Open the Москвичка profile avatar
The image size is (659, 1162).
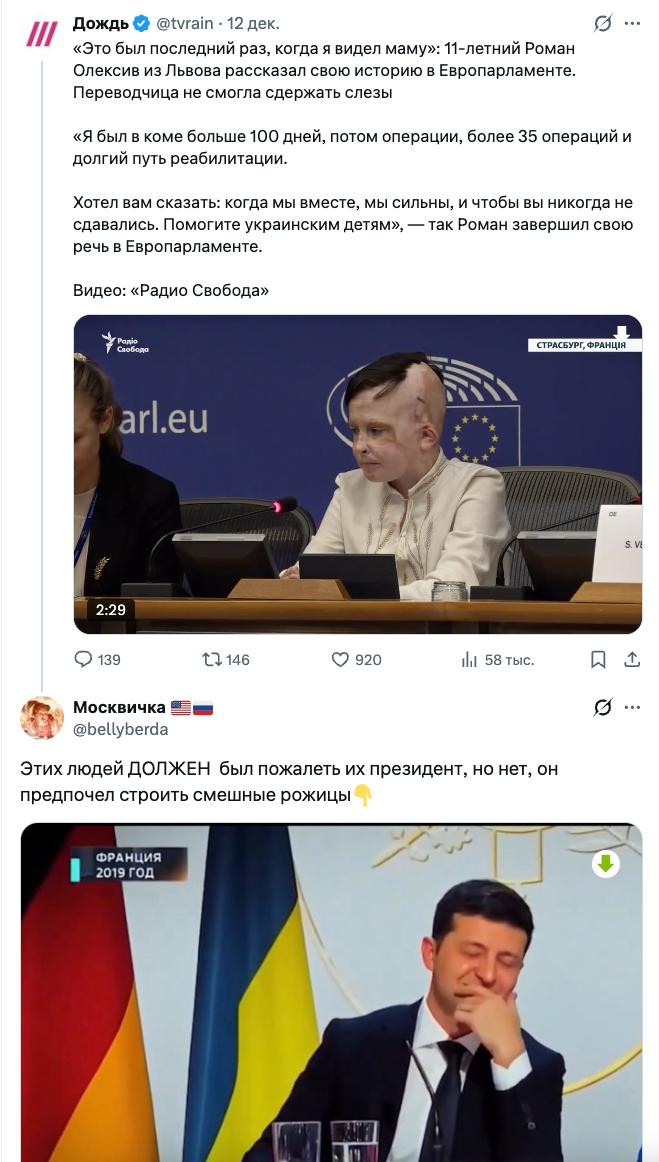(42, 717)
